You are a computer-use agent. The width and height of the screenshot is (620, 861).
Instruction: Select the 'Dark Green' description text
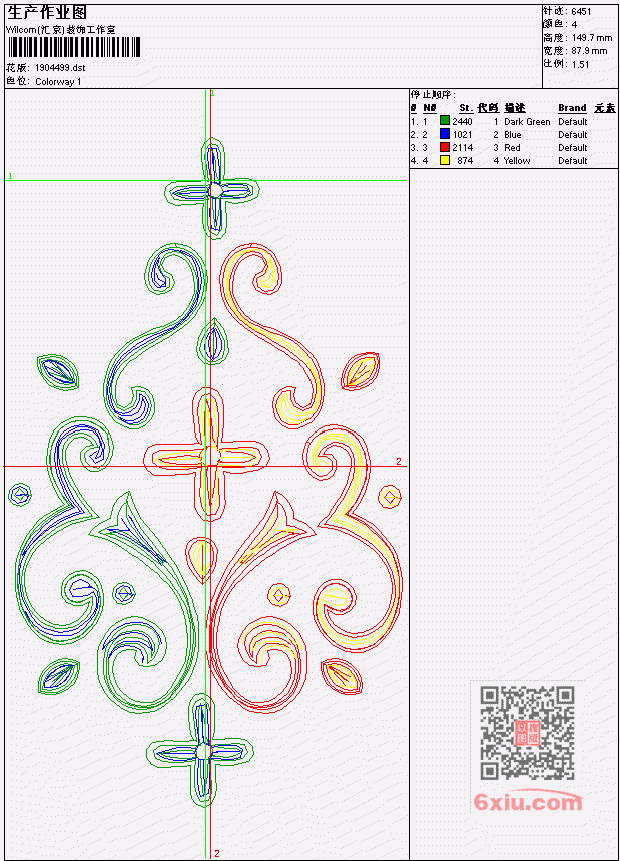[527, 121]
